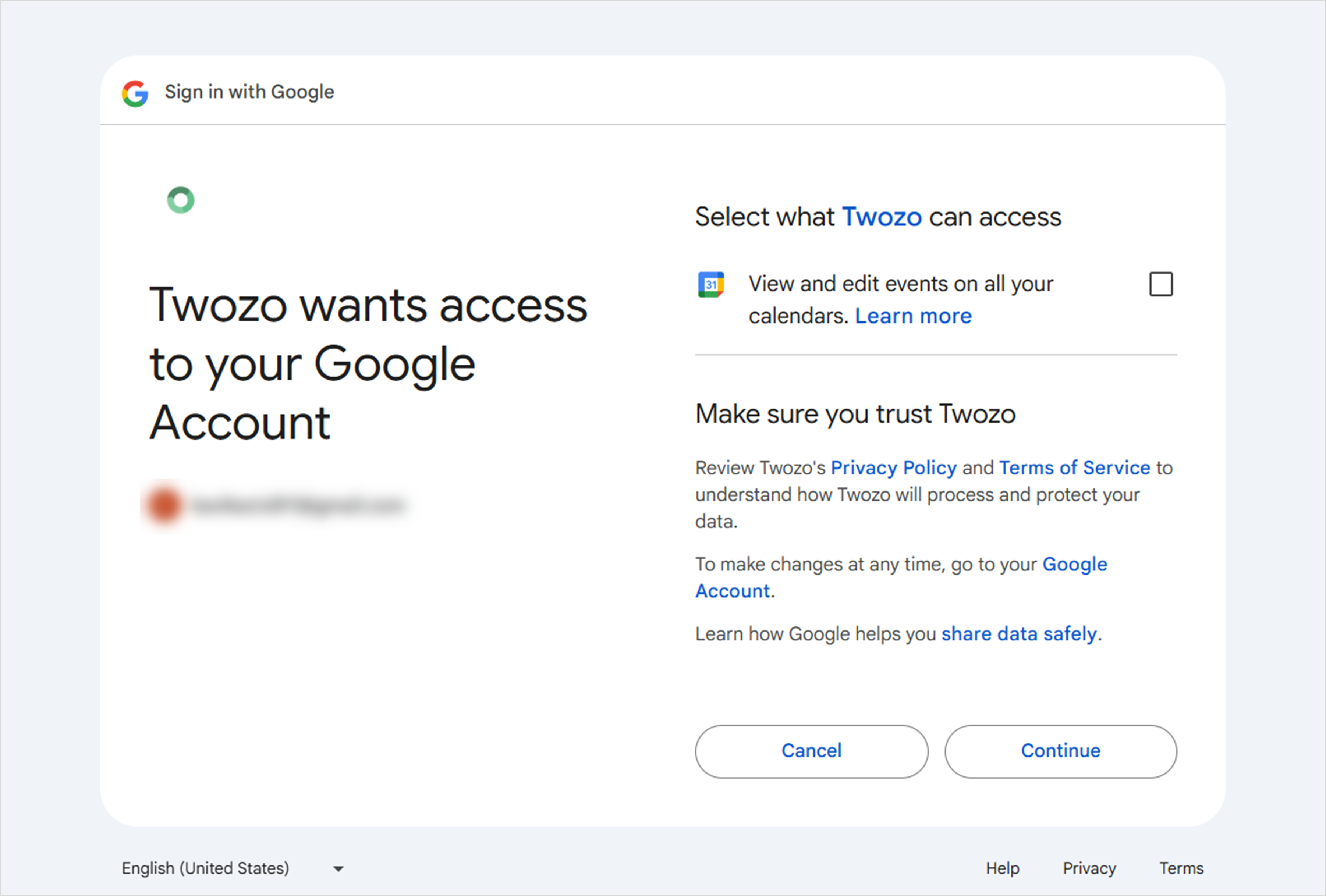This screenshot has height=896, width=1326.
Task: Open the English (United States) language dropdown
Action: 233,868
